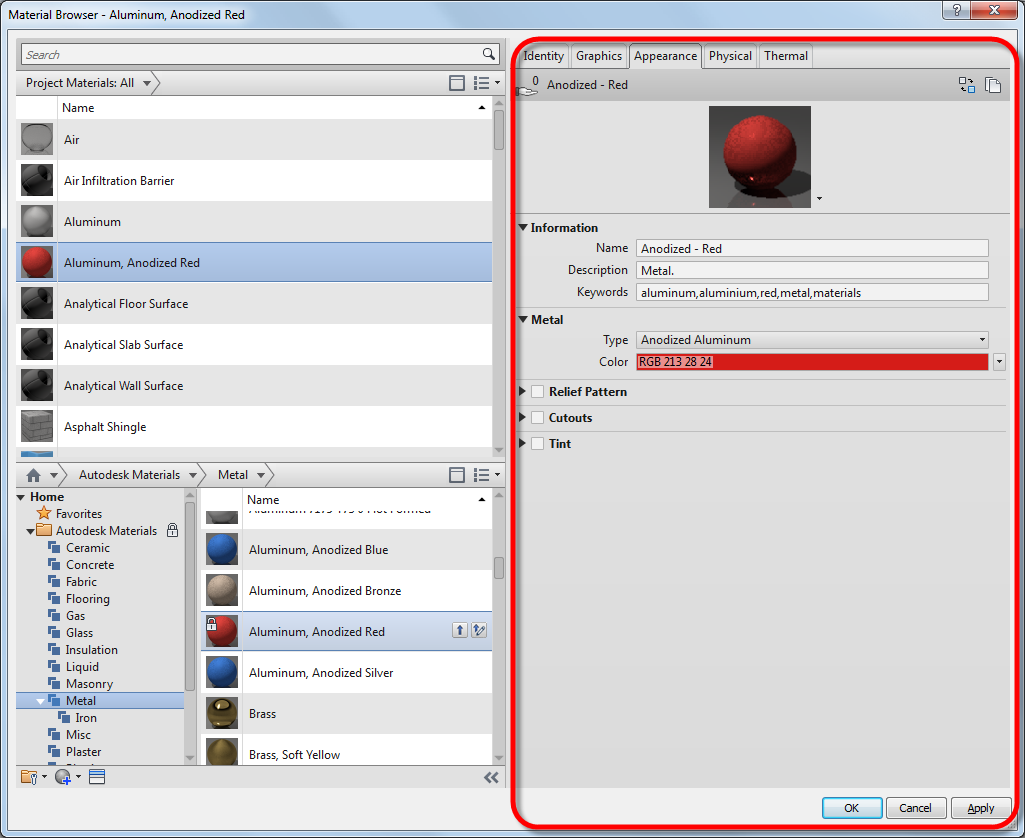The image size is (1025, 838).
Task: Click the Home library icon
Action: pyautogui.click(x=33, y=475)
